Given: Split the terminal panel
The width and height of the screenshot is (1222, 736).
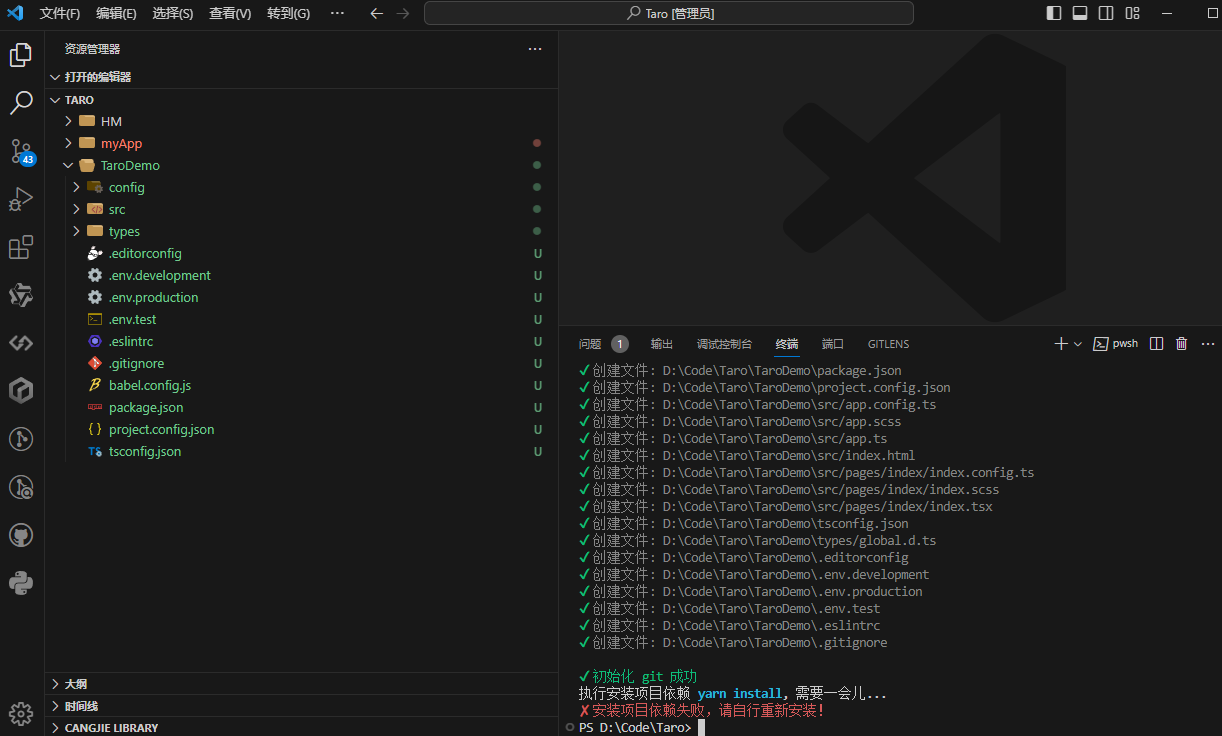Looking at the screenshot, I should tap(1156, 343).
